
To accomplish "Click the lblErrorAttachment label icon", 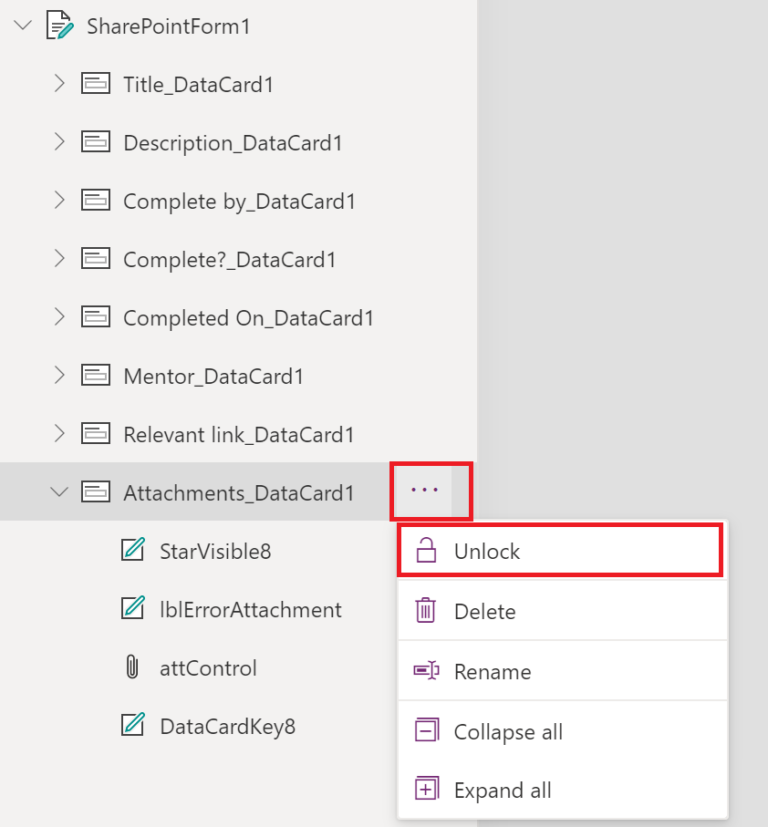I will (133, 608).
